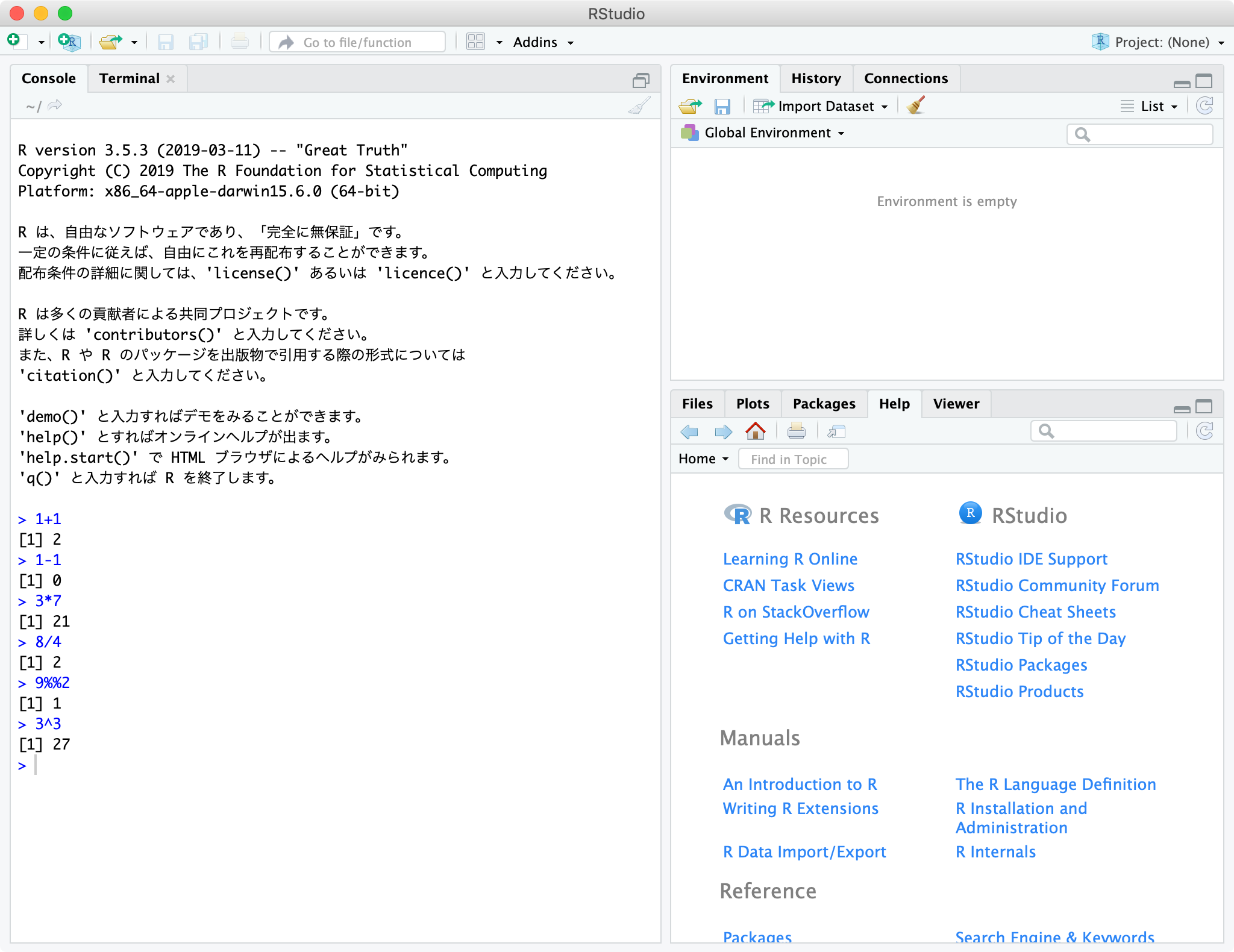The width and height of the screenshot is (1234, 952).
Task: Open the Project: (None) menu
Action: 1157,42
